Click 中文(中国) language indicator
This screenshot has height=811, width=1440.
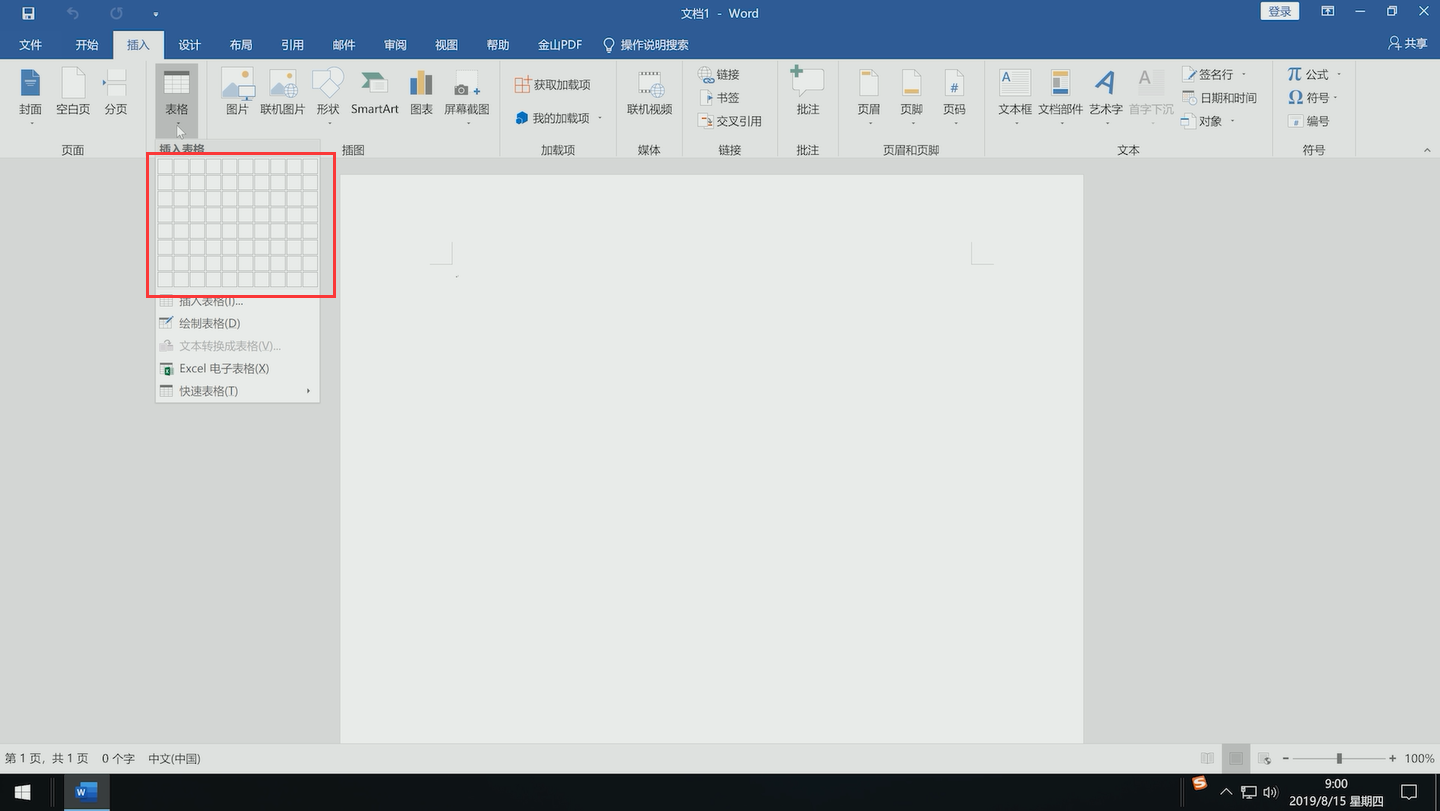pyautogui.click(x=174, y=759)
